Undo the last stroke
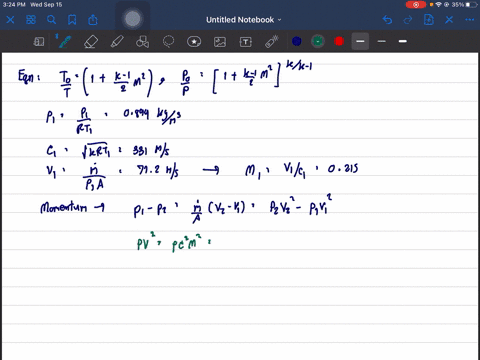This screenshot has width=480, height=360. [x=387, y=20]
